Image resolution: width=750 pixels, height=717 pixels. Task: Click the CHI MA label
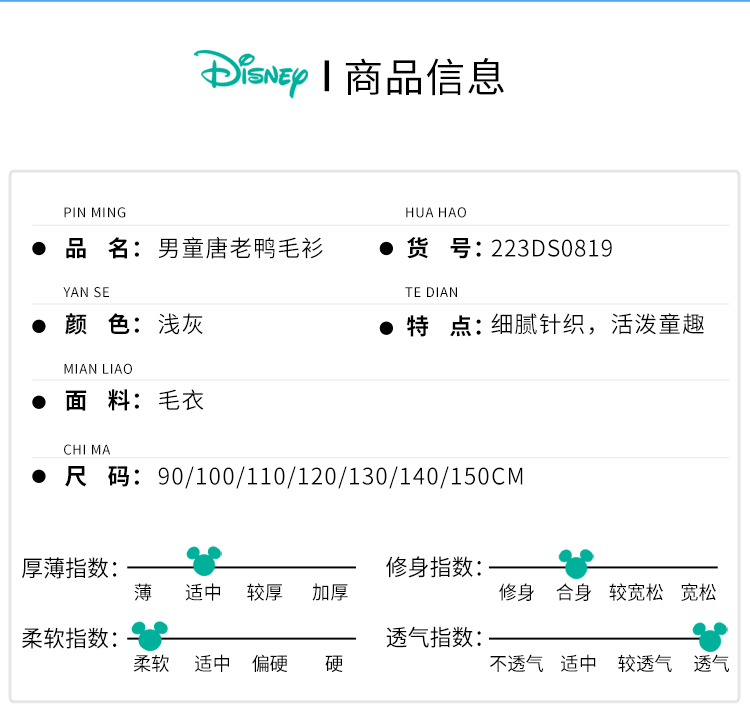coord(87,450)
